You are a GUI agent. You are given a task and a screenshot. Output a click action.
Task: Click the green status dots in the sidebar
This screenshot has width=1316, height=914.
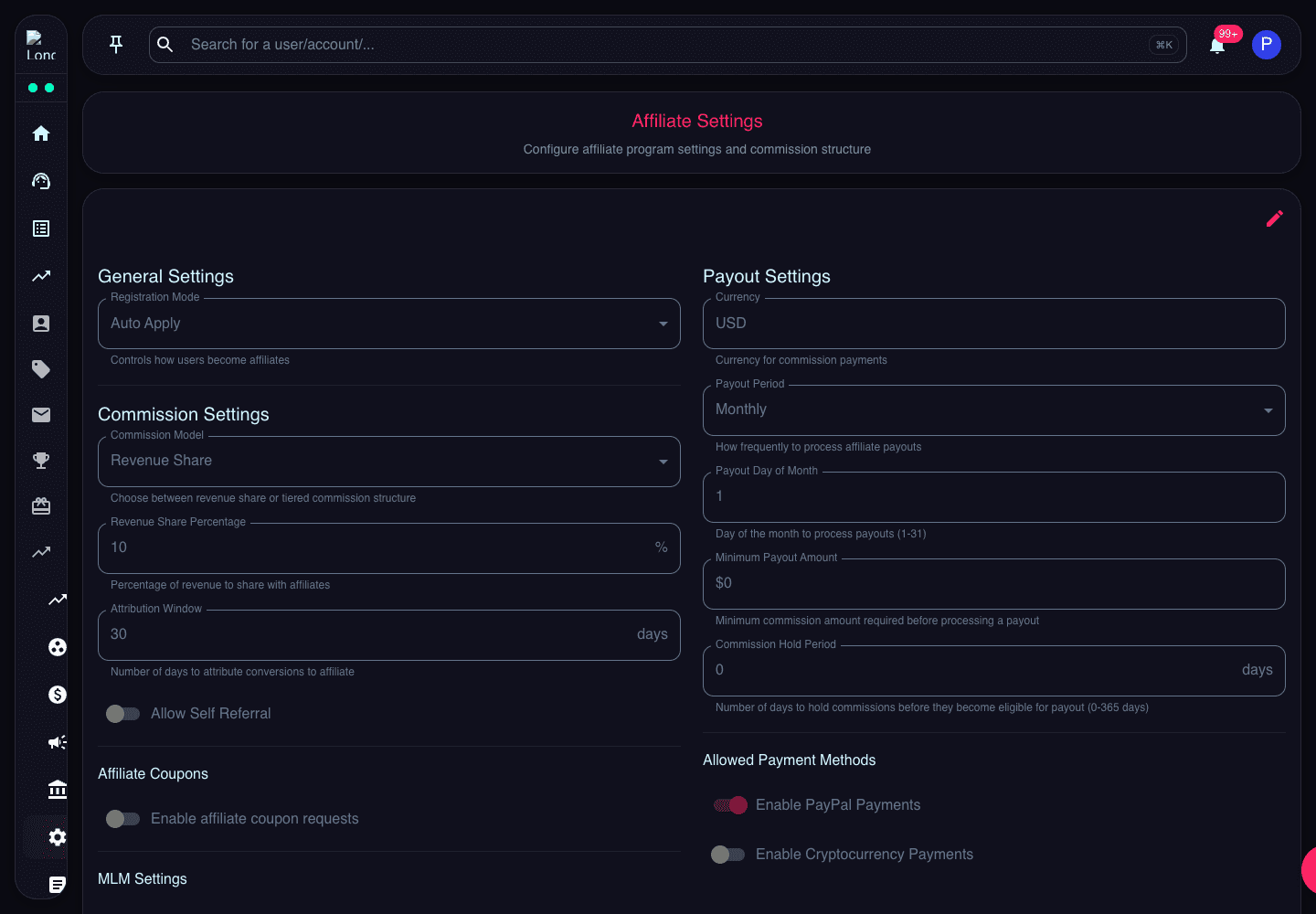coord(41,88)
